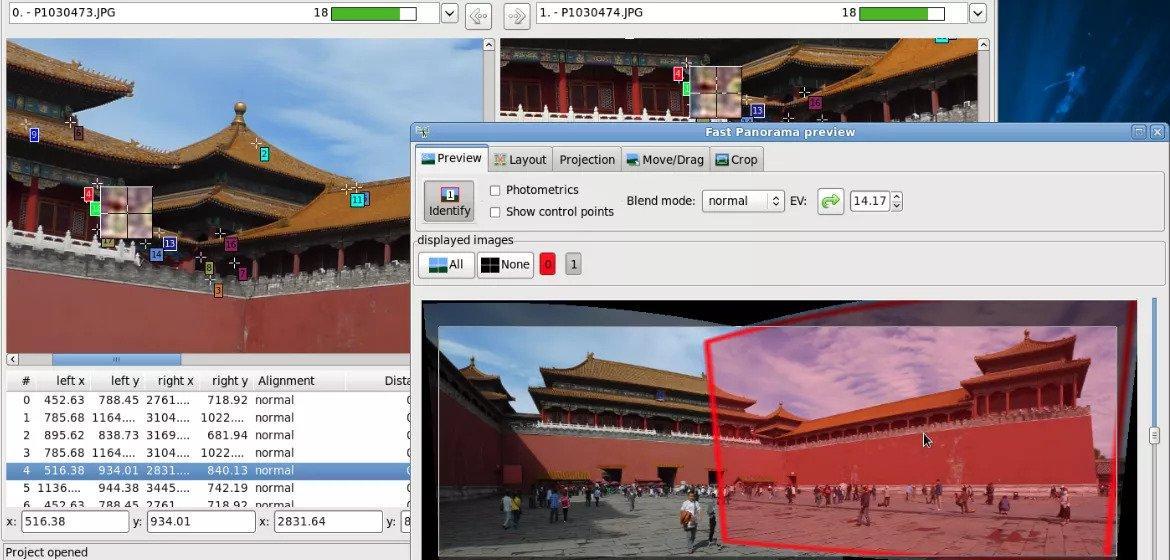Toggle image 1 display button

tap(573, 265)
